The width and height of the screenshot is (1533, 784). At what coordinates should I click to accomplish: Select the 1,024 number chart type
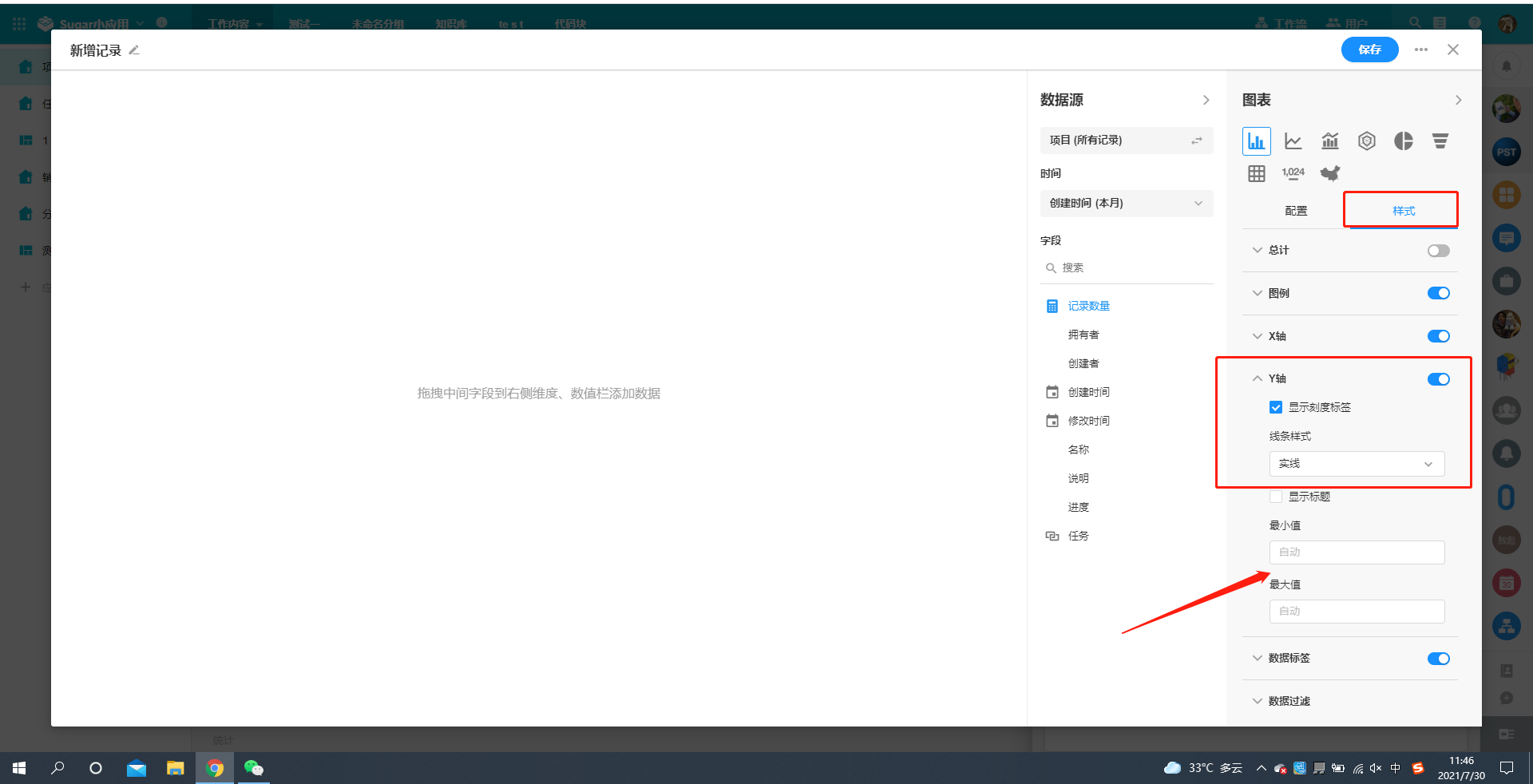[1293, 173]
